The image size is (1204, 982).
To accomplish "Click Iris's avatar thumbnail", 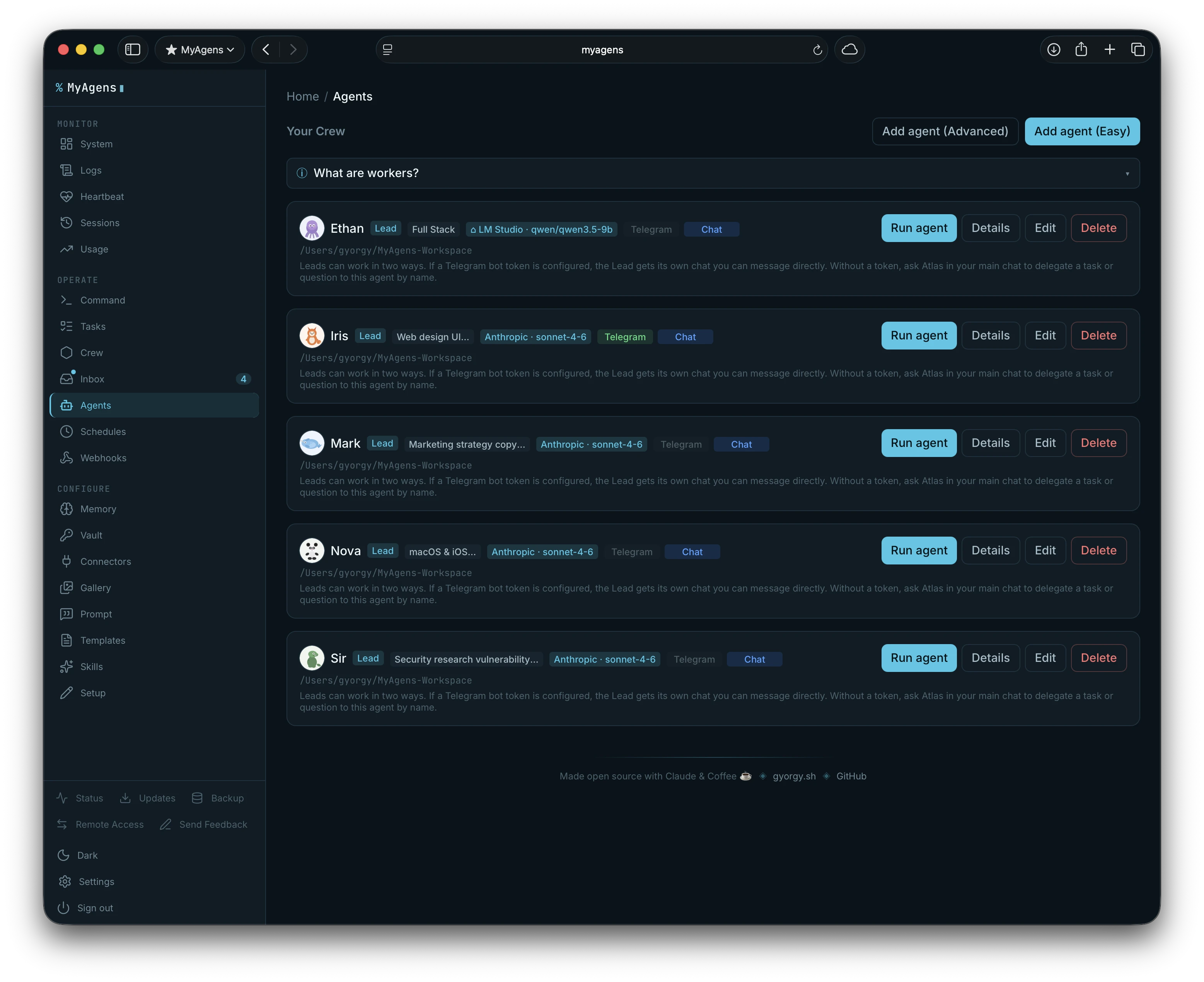I will point(312,336).
